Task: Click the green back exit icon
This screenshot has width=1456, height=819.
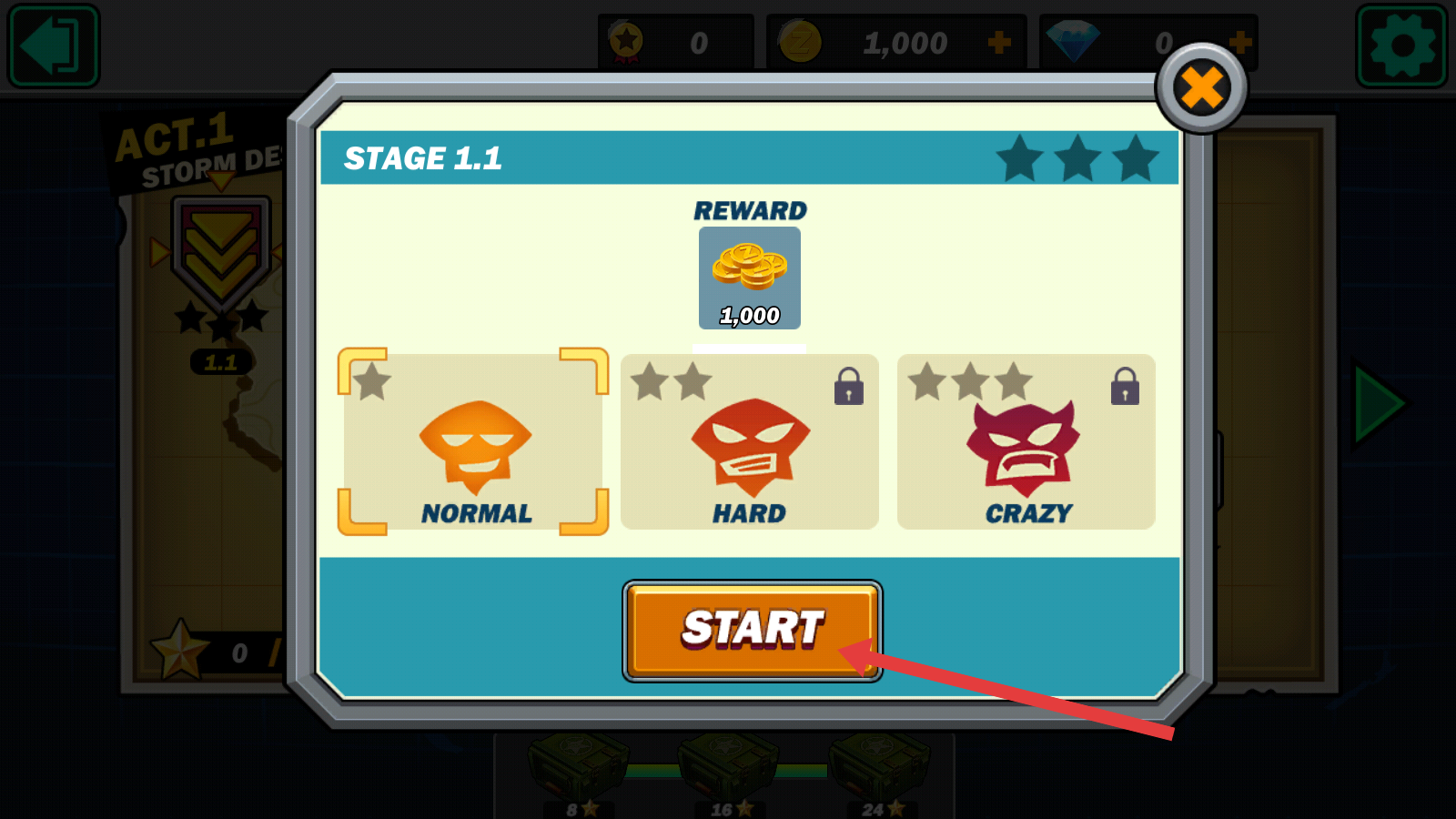Action: click(x=54, y=45)
